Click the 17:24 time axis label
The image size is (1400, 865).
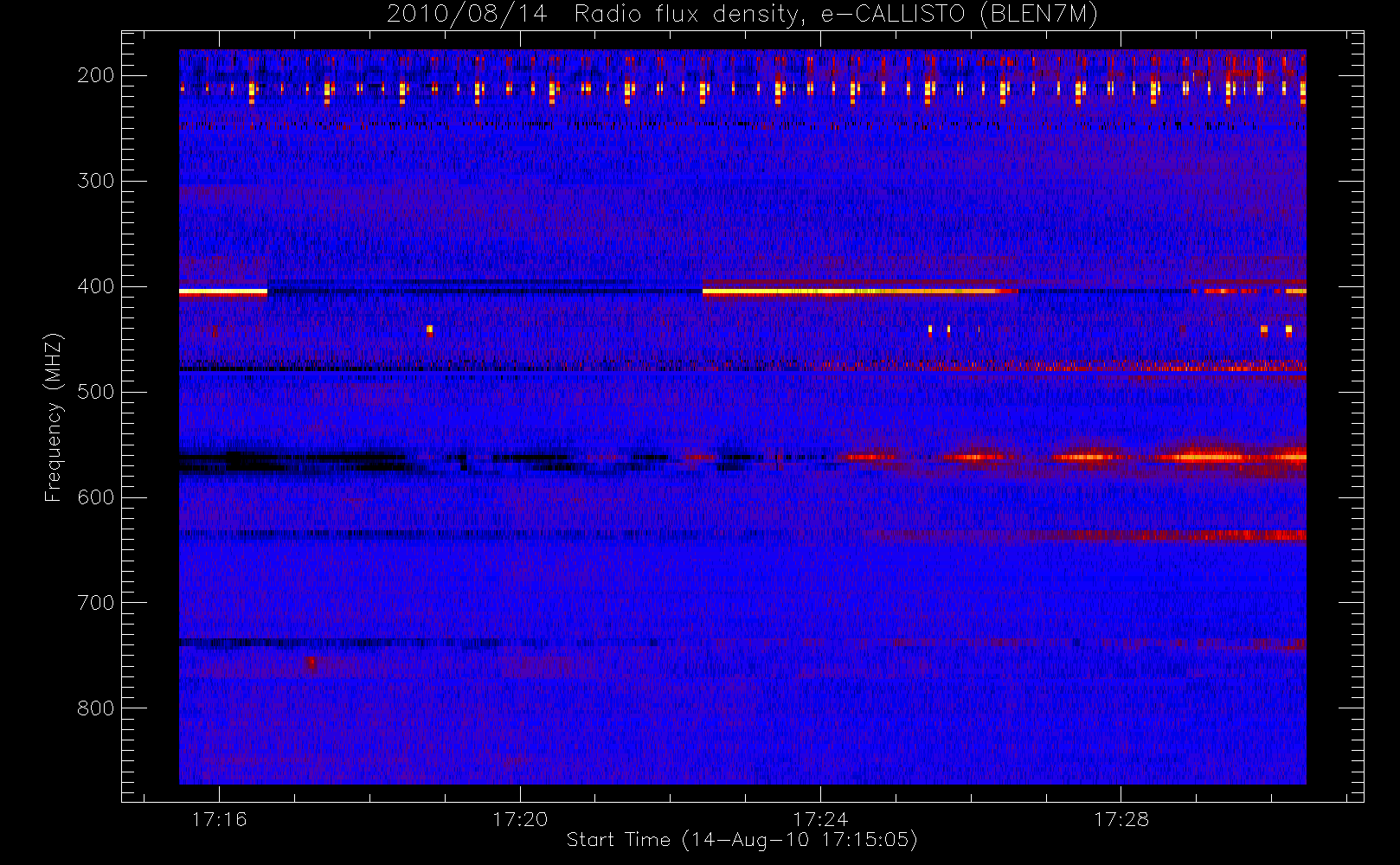[x=820, y=819]
